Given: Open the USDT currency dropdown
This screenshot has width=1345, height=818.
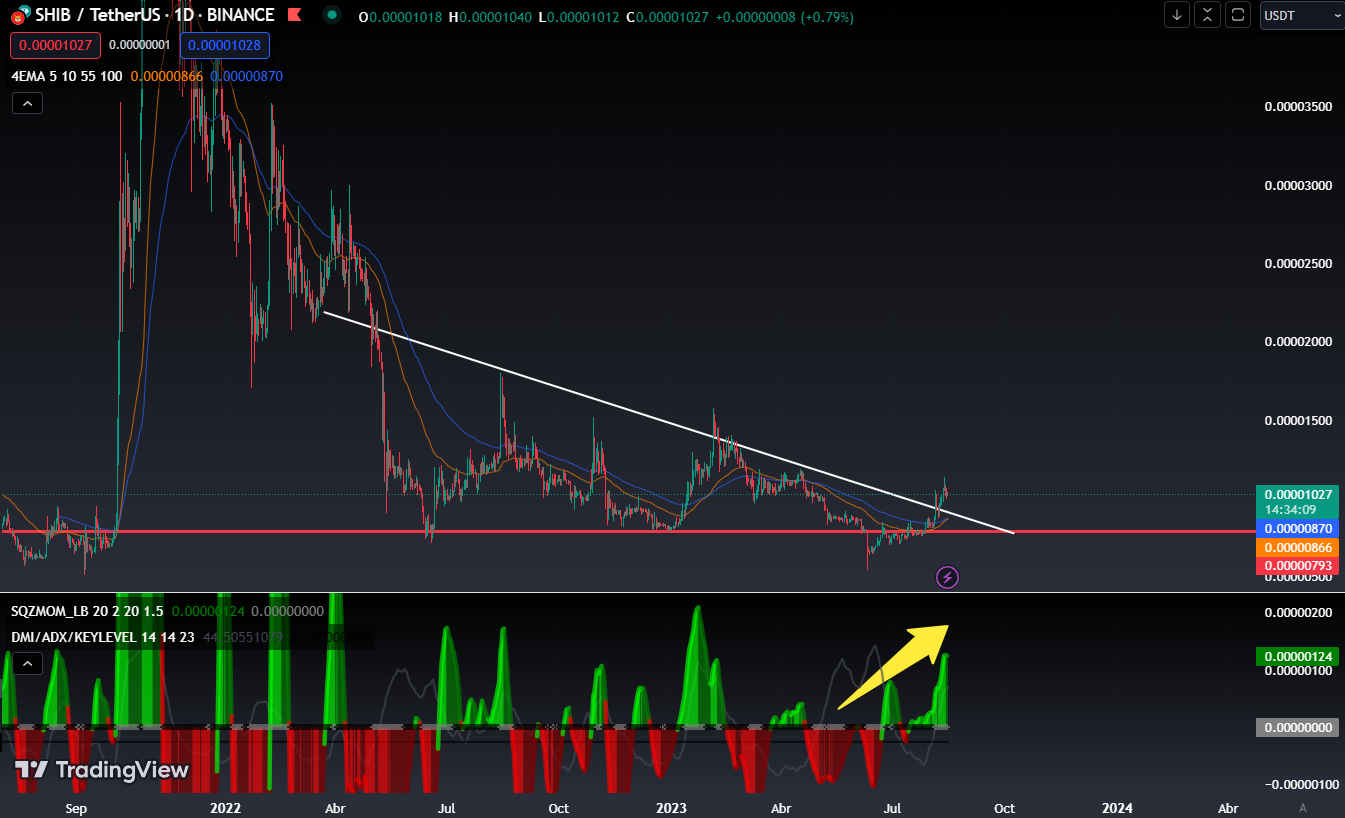Looking at the screenshot, I should [1301, 15].
